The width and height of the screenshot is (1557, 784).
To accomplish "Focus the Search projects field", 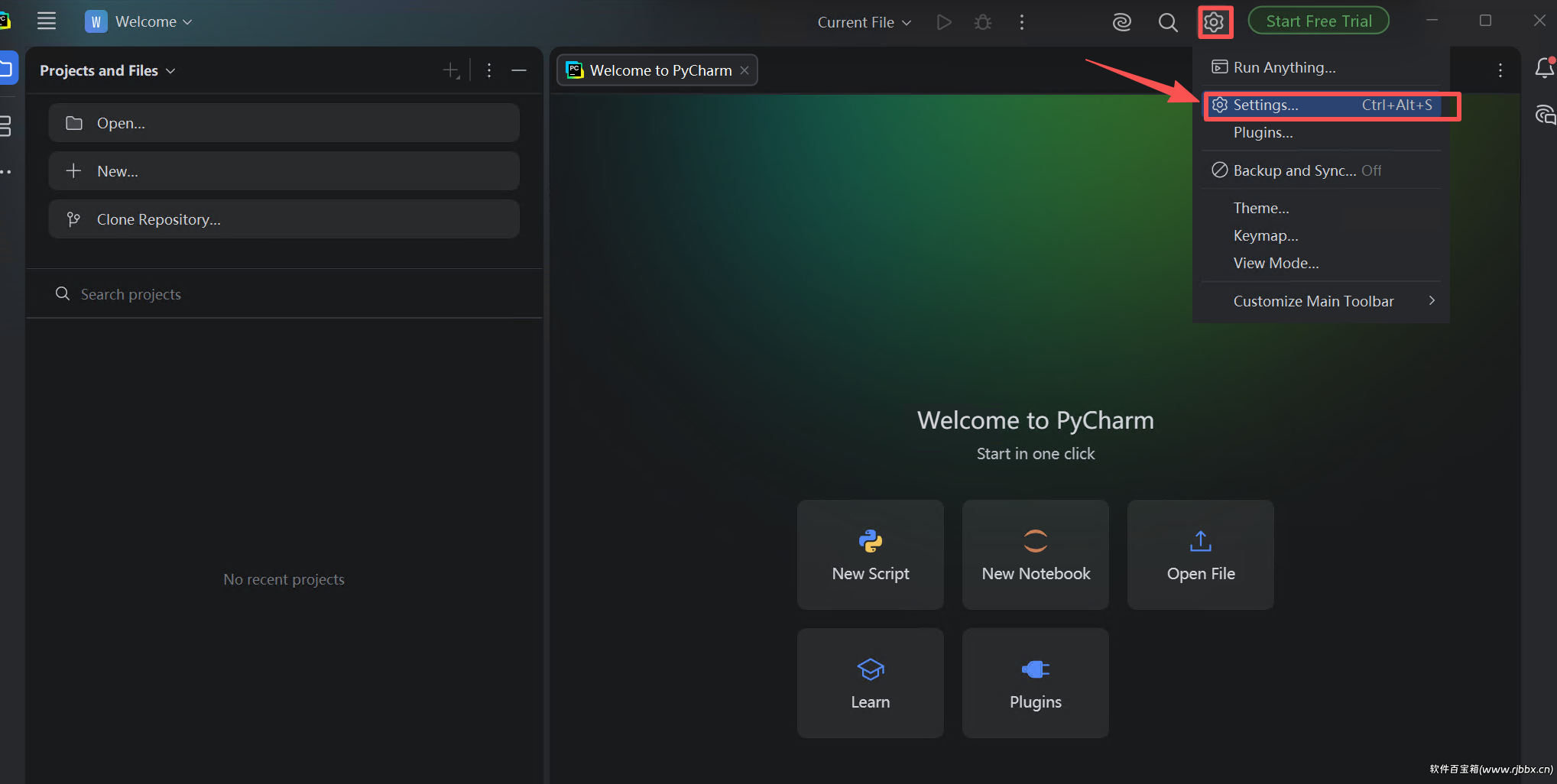I will 284,294.
